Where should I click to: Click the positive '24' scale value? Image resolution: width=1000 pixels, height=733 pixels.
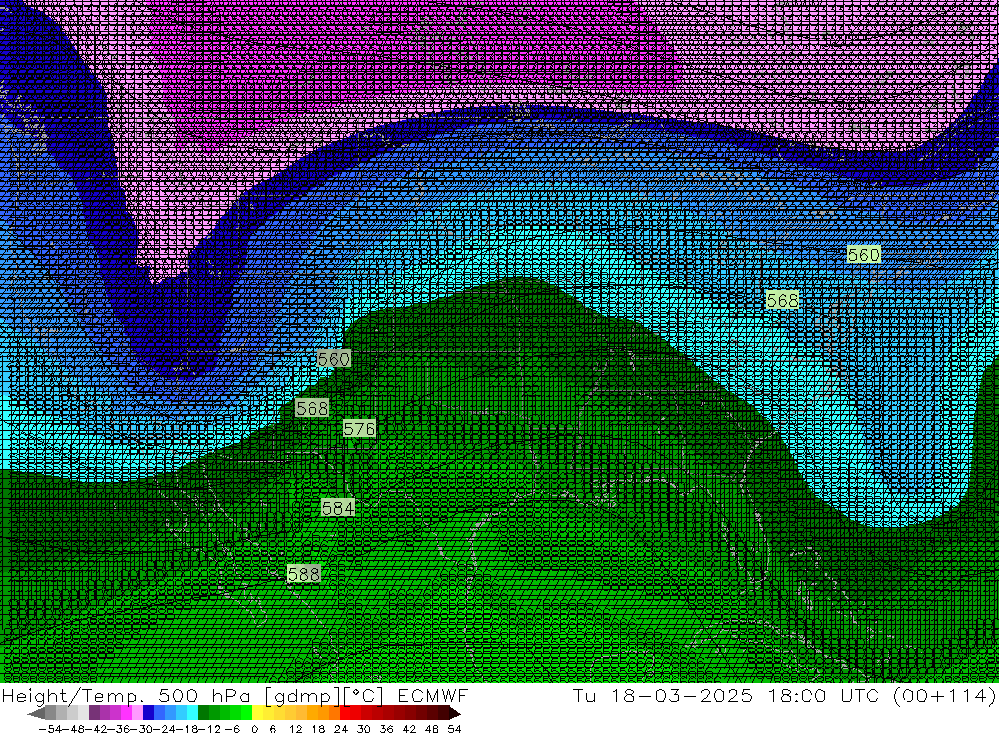[341, 729]
